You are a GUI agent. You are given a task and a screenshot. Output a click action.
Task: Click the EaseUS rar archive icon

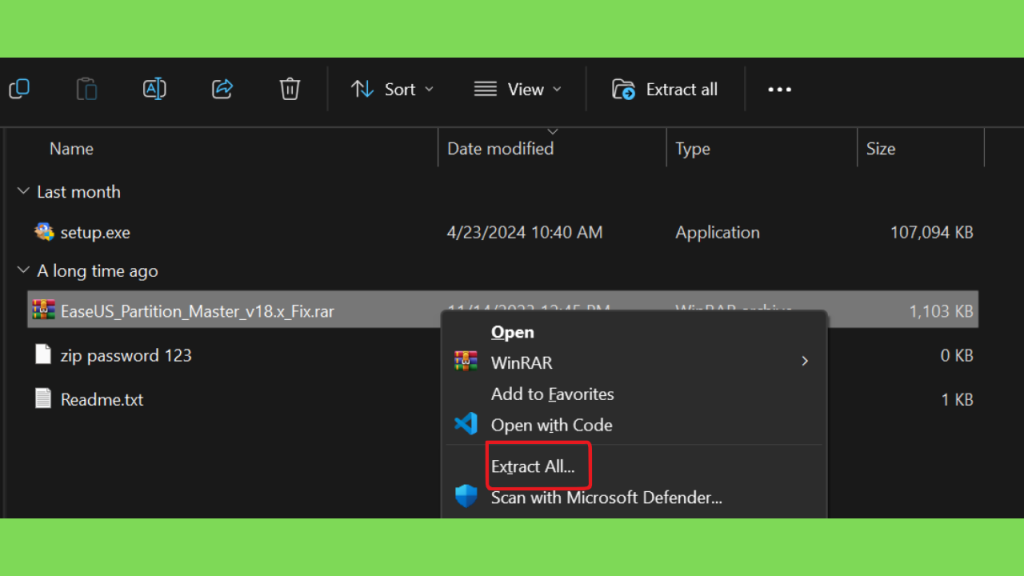tap(44, 310)
